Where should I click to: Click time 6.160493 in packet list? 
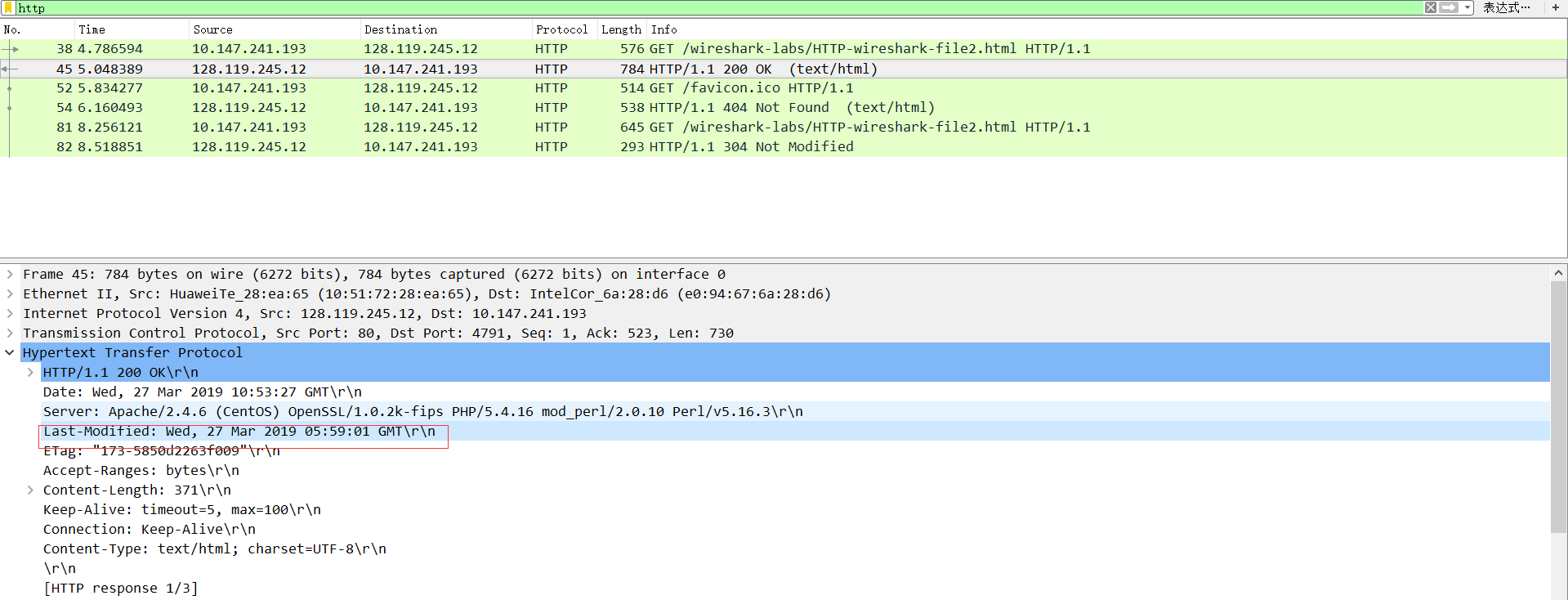point(110,108)
